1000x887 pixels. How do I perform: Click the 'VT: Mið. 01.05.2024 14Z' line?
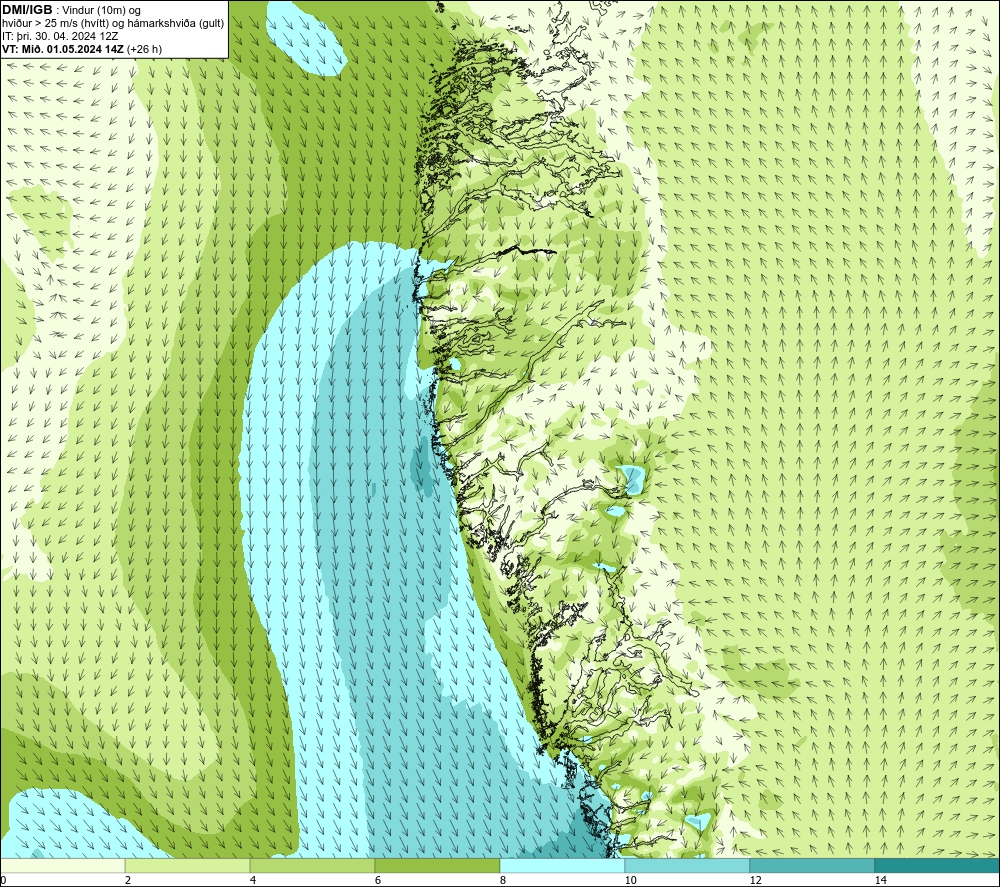(x=63, y=49)
